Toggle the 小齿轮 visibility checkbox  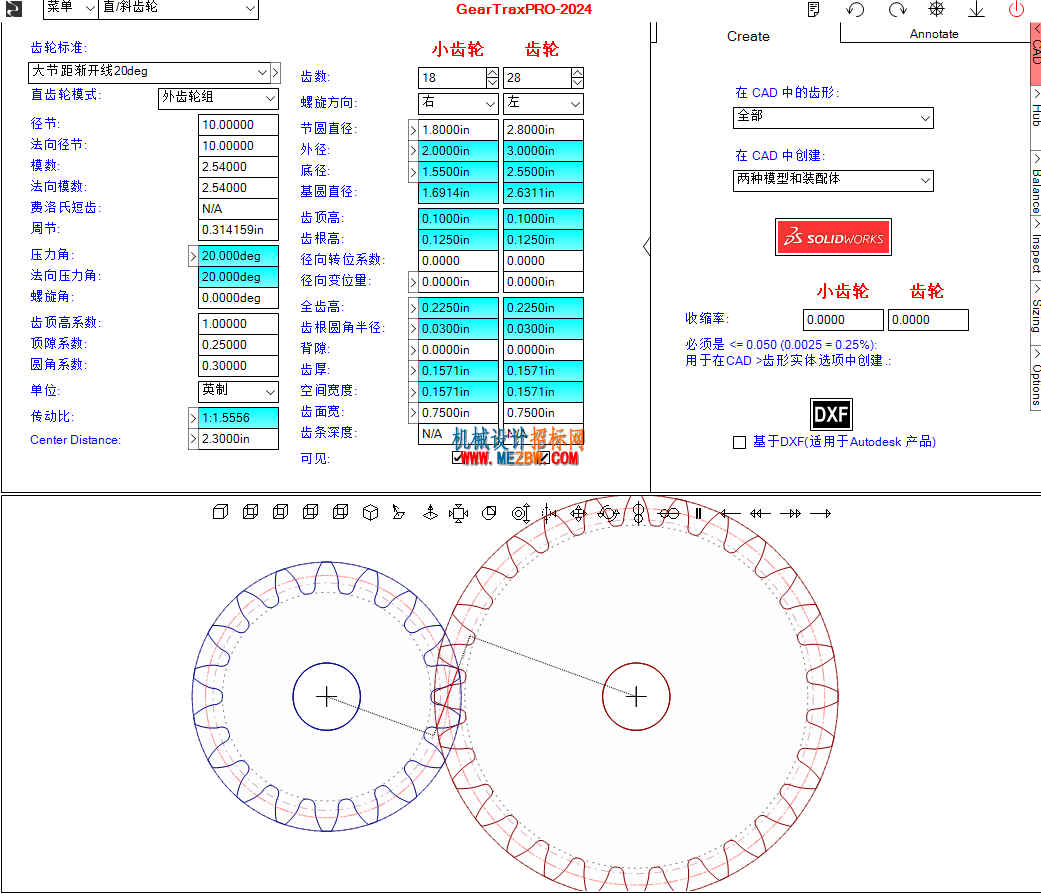(x=457, y=457)
